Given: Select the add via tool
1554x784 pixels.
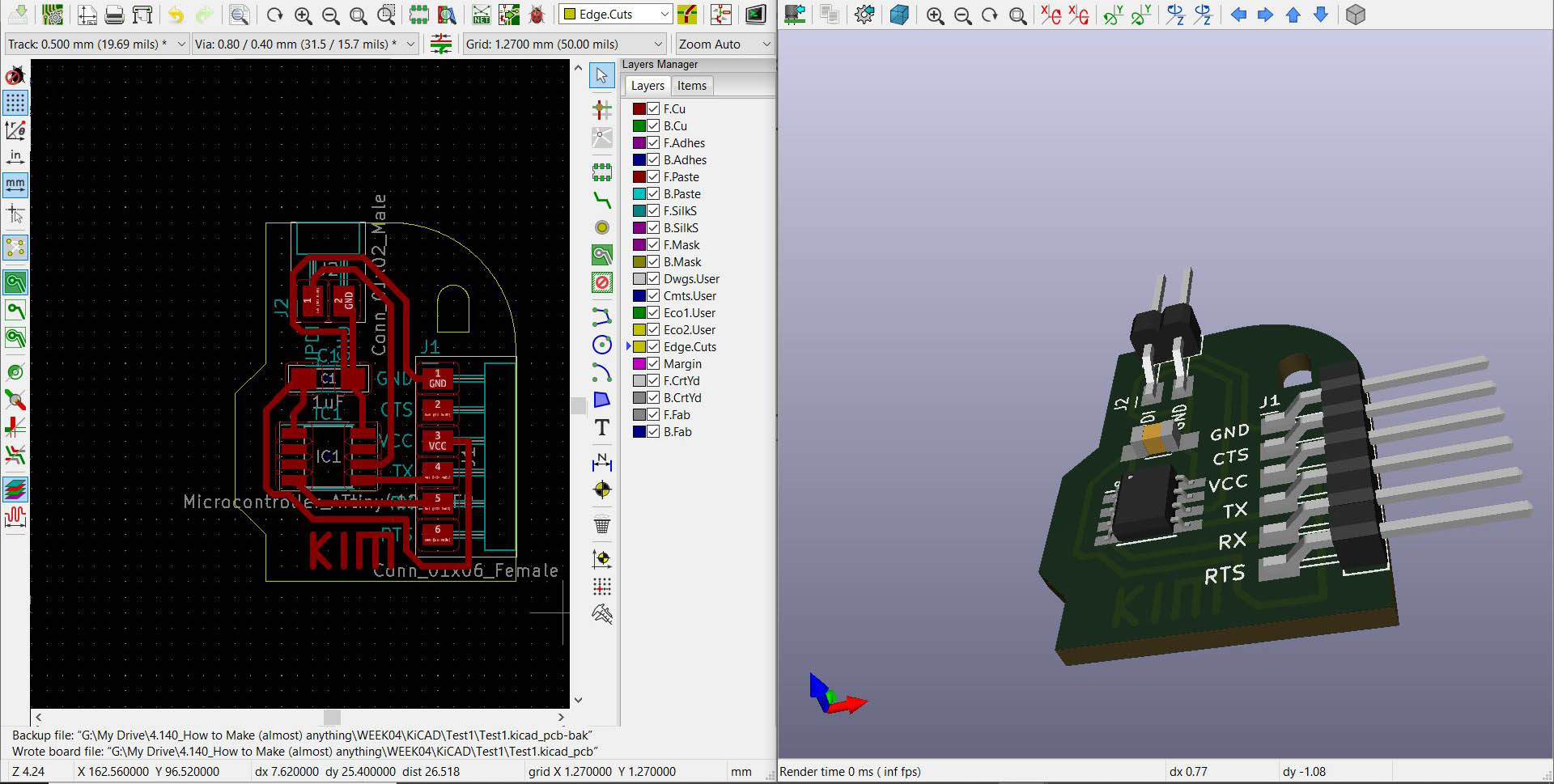Looking at the screenshot, I should (601, 227).
